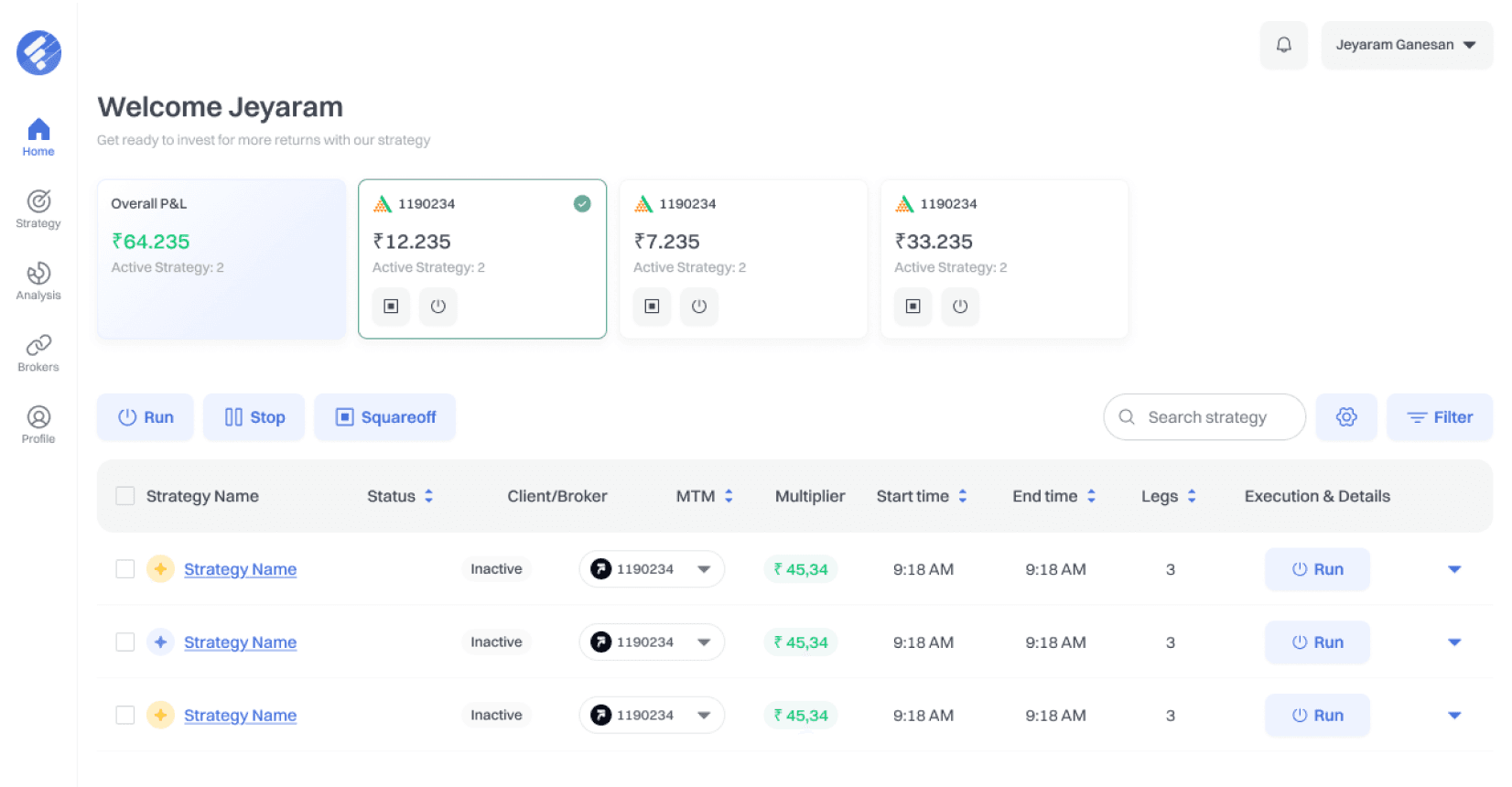Click squareoff icon on the ₹7.235 card

(652, 307)
